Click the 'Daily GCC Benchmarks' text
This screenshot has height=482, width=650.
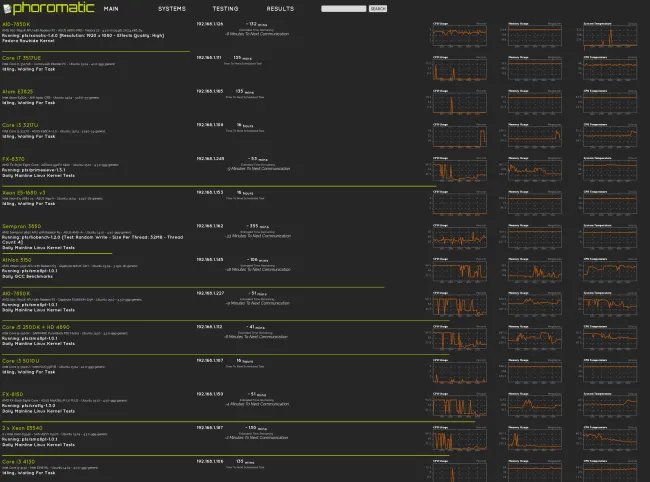(x=27, y=276)
